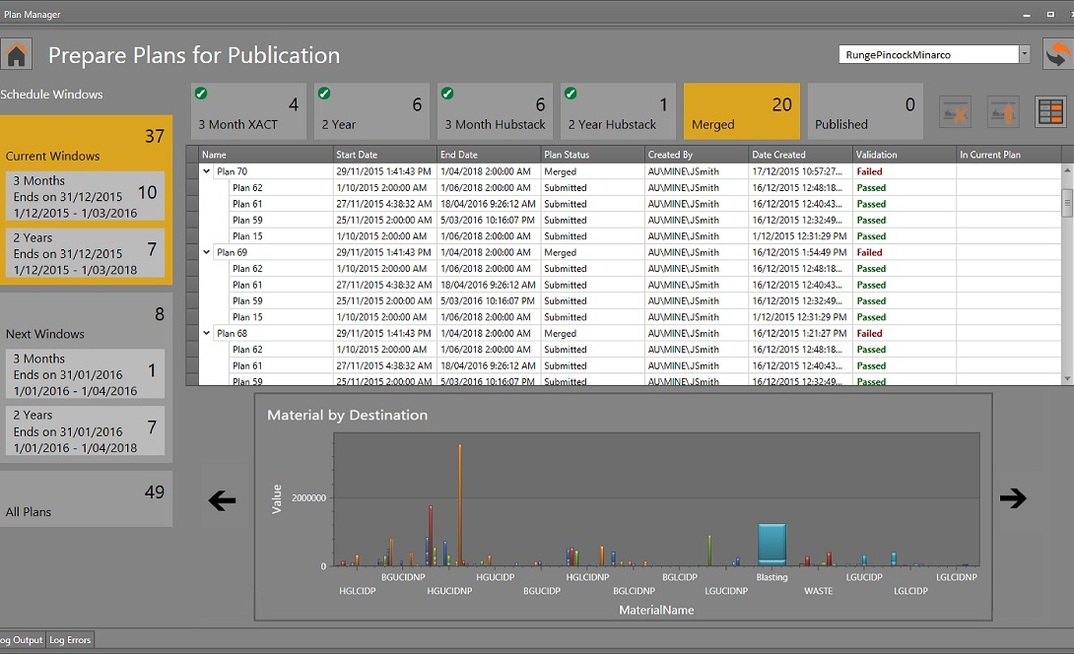Collapse the Plan 70 group
1074x654 pixels.
tap(204, 171)
